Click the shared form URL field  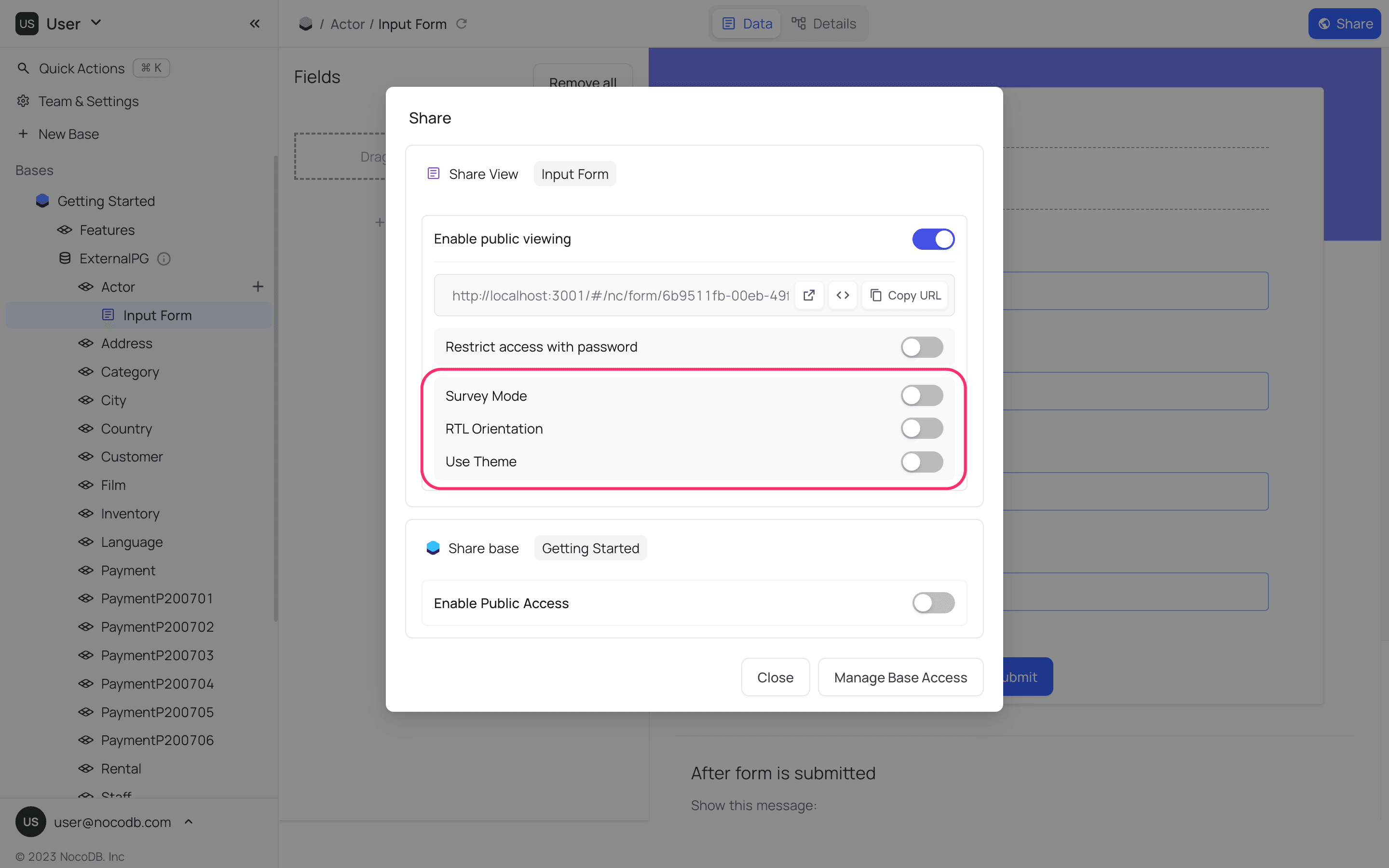pyautogui.click(x=614, y=295)
